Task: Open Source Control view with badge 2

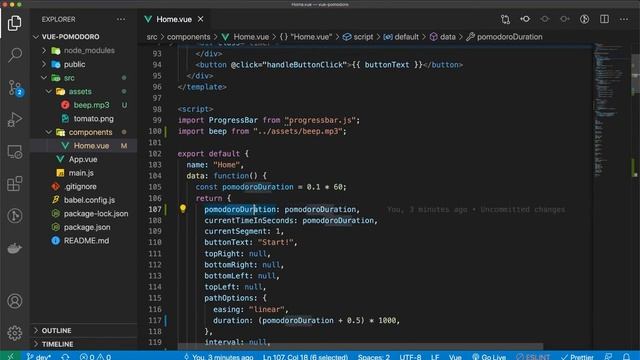Action: (x=15, y=87)
